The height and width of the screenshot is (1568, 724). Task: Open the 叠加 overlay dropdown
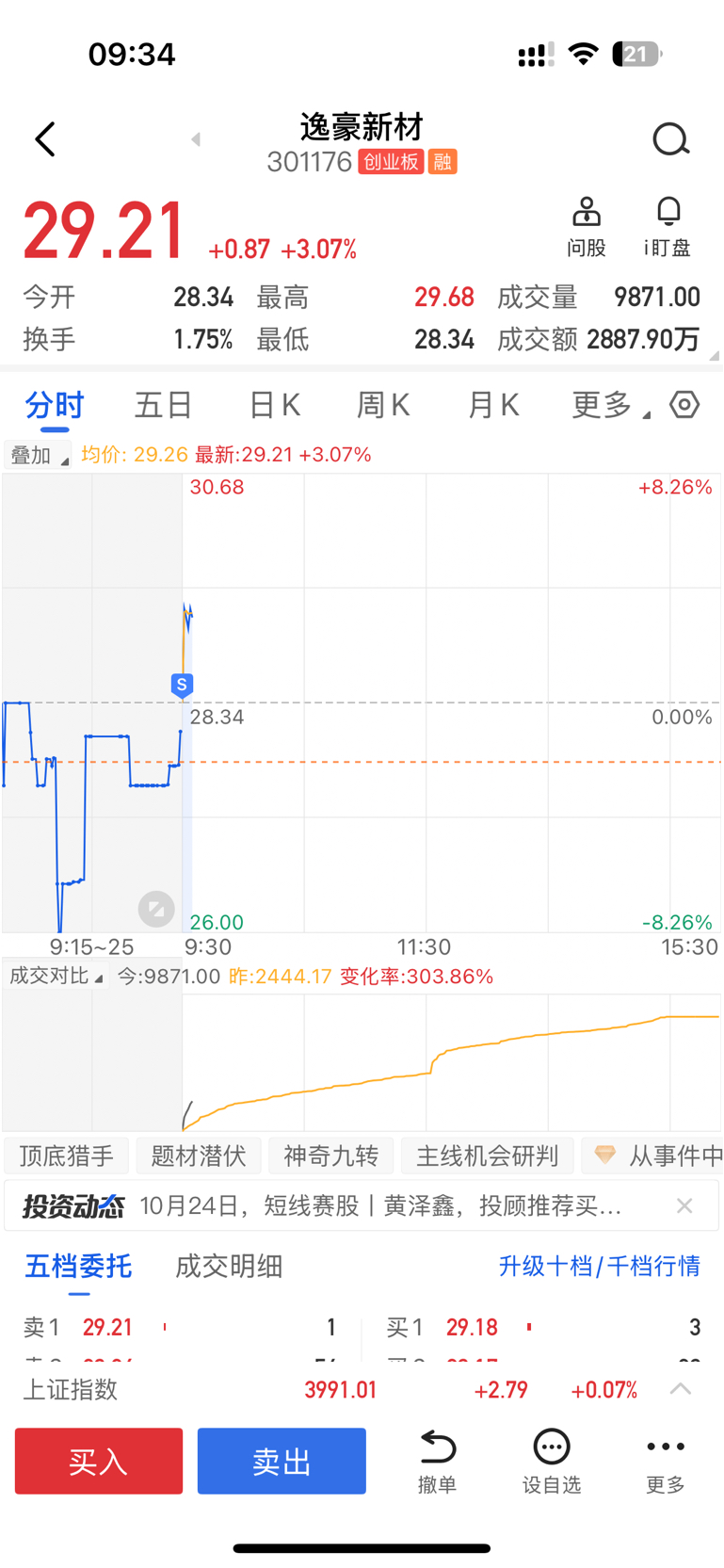pyautogui.click(x=38, y=456)
